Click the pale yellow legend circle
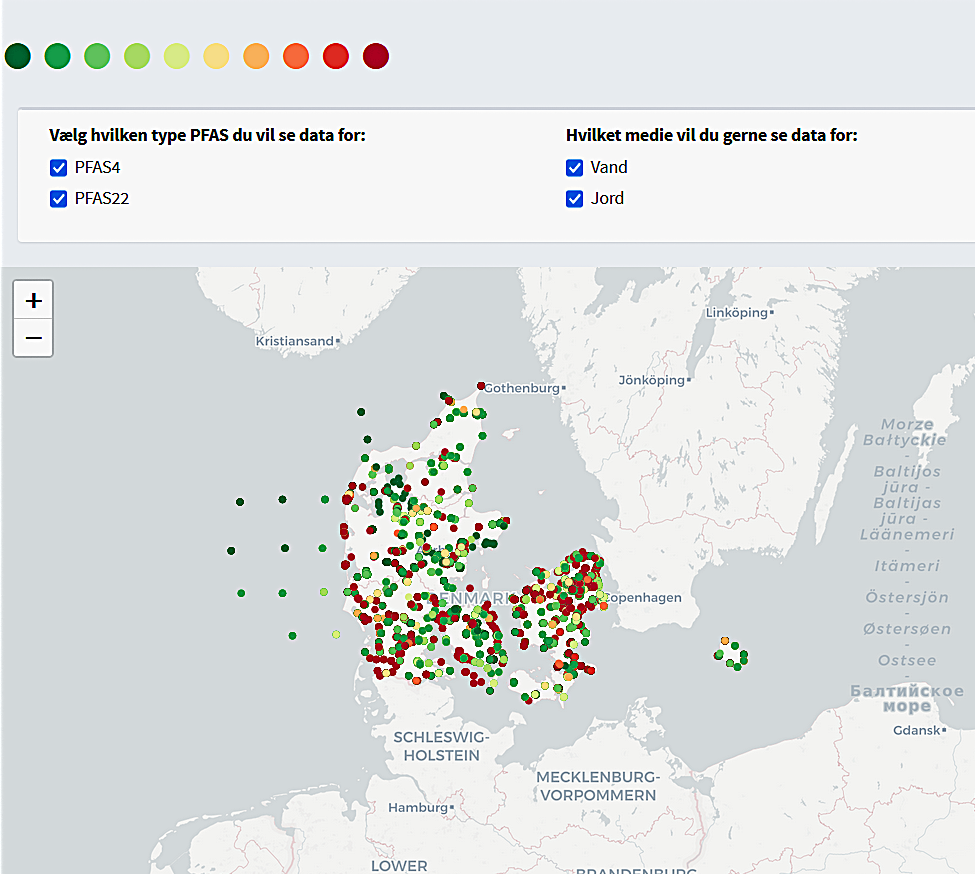This screenshot has height=874, width=975. coord(217,56)
